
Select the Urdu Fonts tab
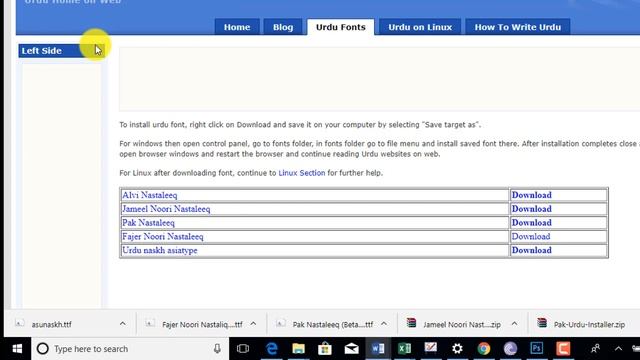coord(340,27)
